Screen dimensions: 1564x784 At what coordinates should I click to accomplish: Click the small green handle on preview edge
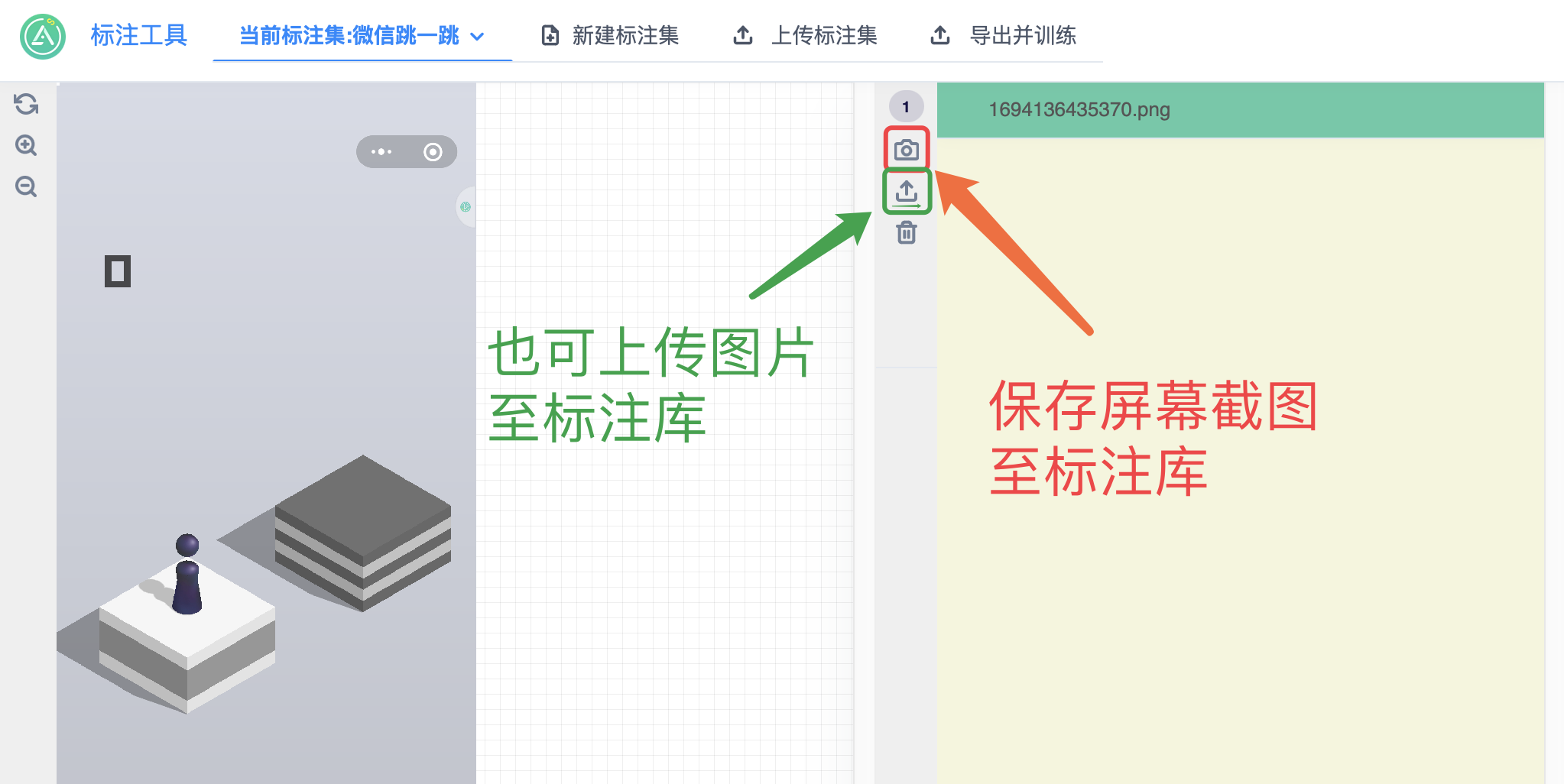[x=465, y=207]
